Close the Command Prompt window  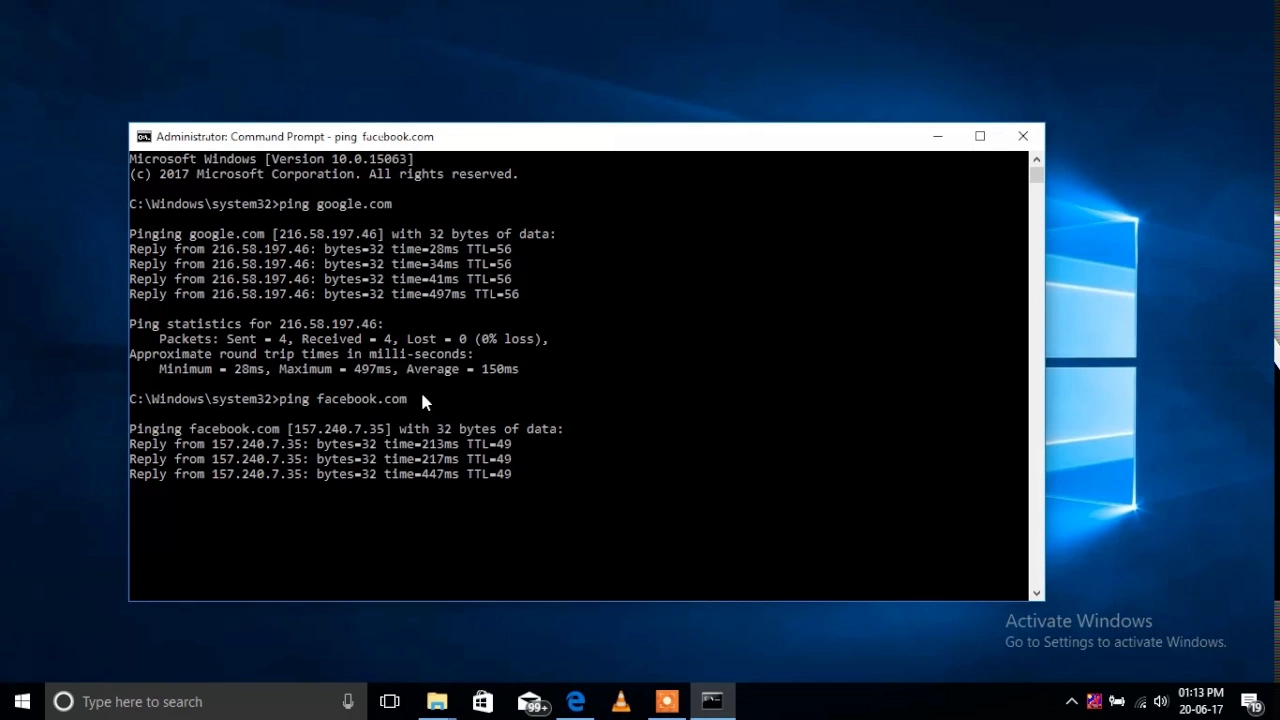1023,137
